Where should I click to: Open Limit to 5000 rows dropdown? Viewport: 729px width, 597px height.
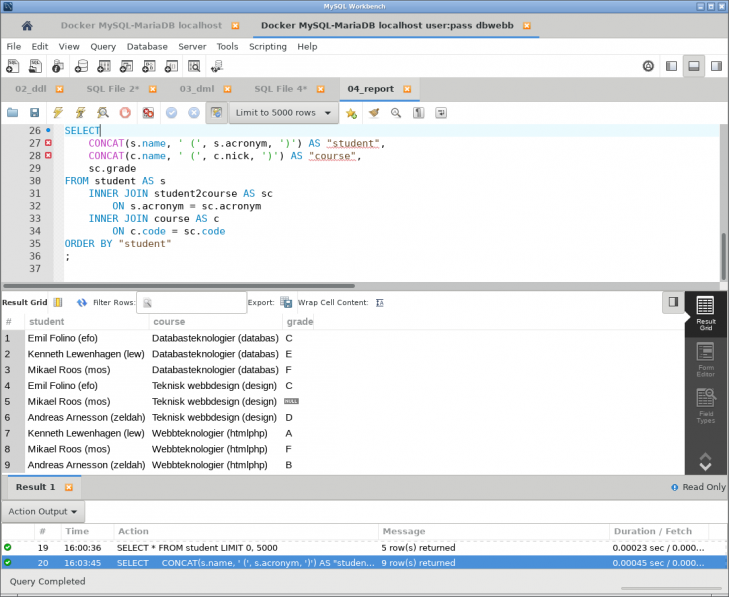pos(284,113)
